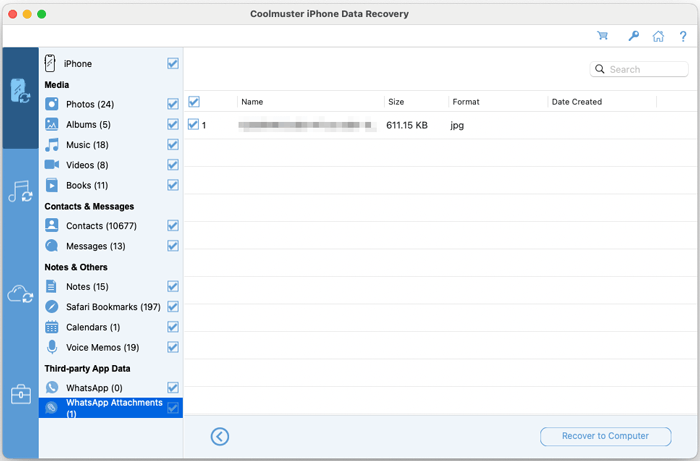Click the Voice Memos microphone icon
This screenshot has width=700, height=461.
point(52,347)
